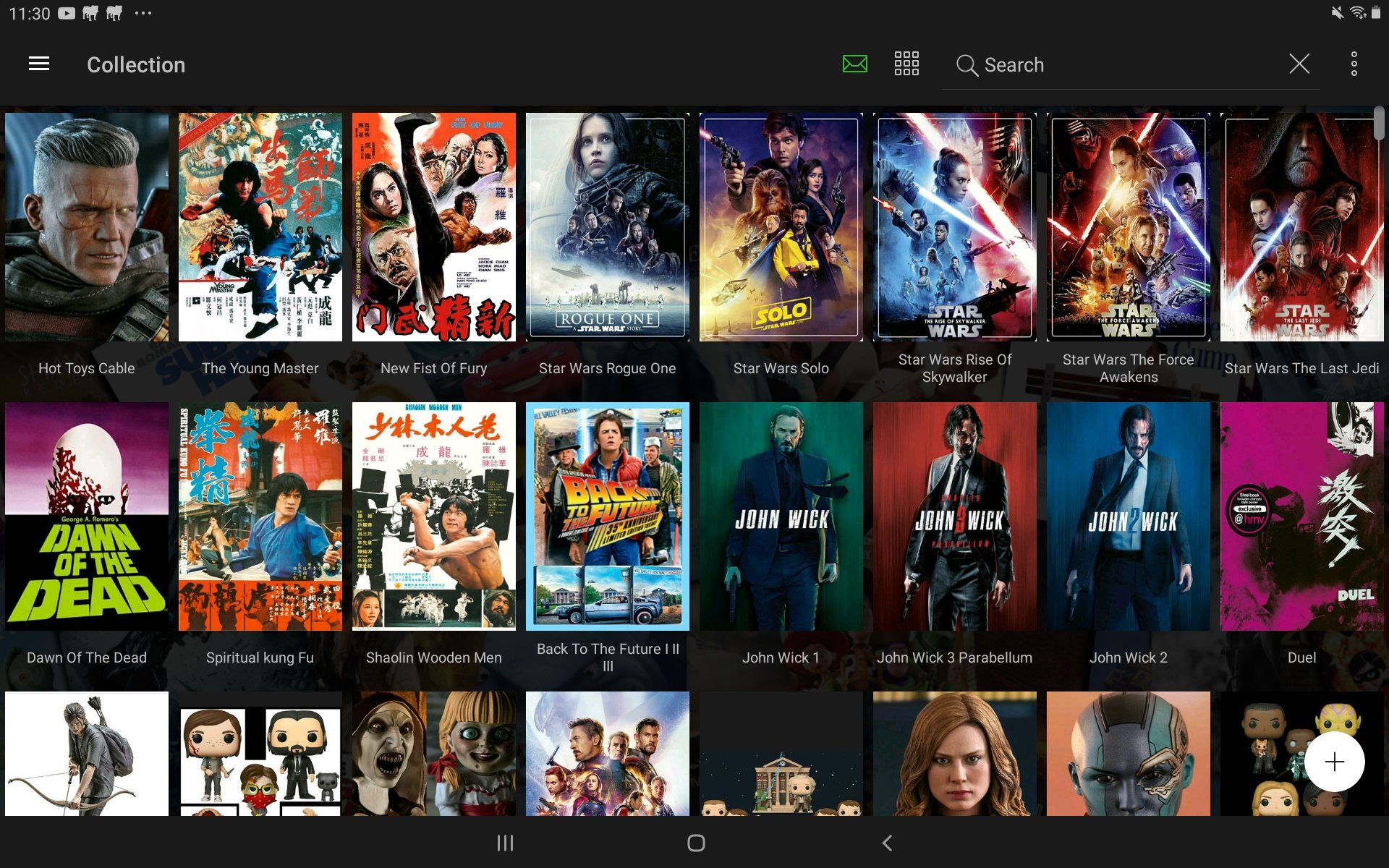Add a new item with plus button
Screen dimensions: 1389x868
(1335, 762)
